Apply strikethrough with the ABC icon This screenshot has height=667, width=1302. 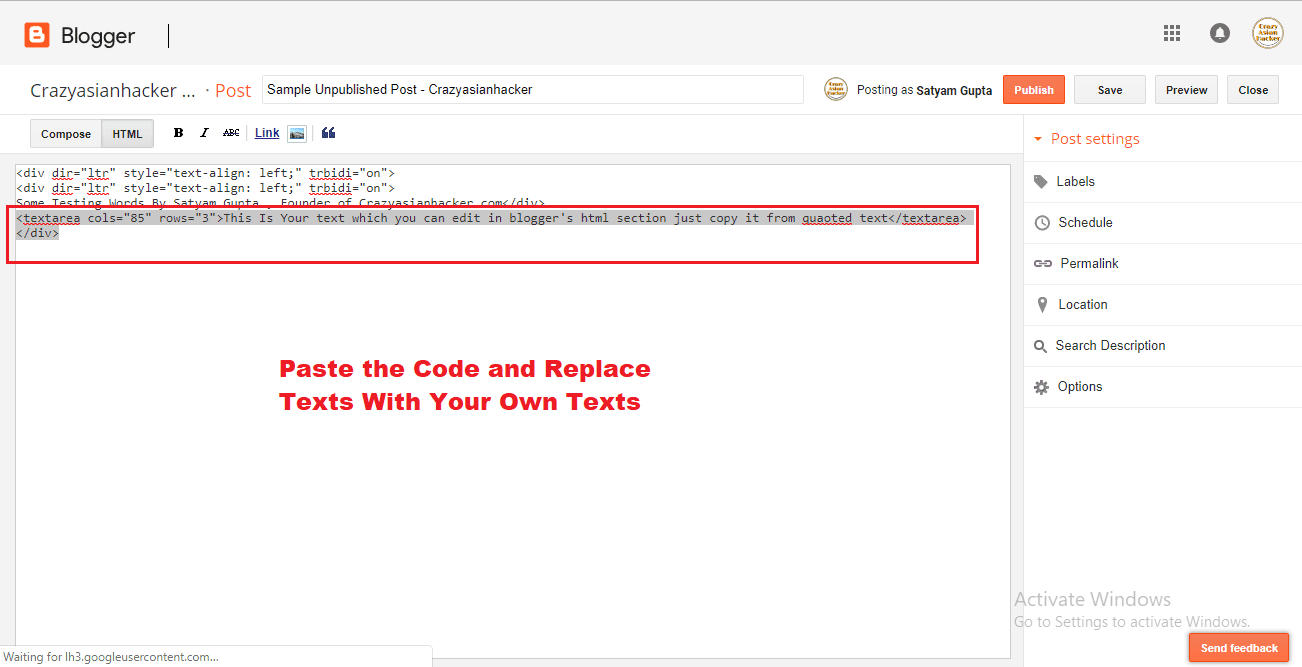(x=231, y=132)
